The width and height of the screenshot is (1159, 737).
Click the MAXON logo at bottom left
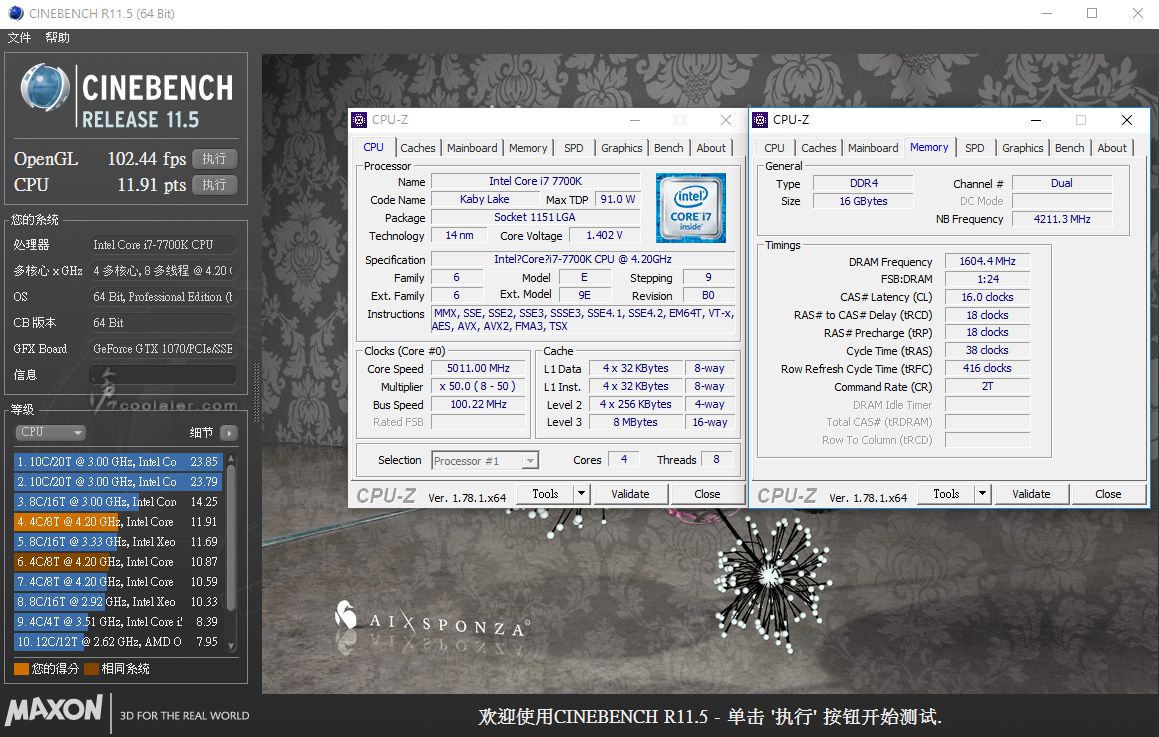pos(54,710)
